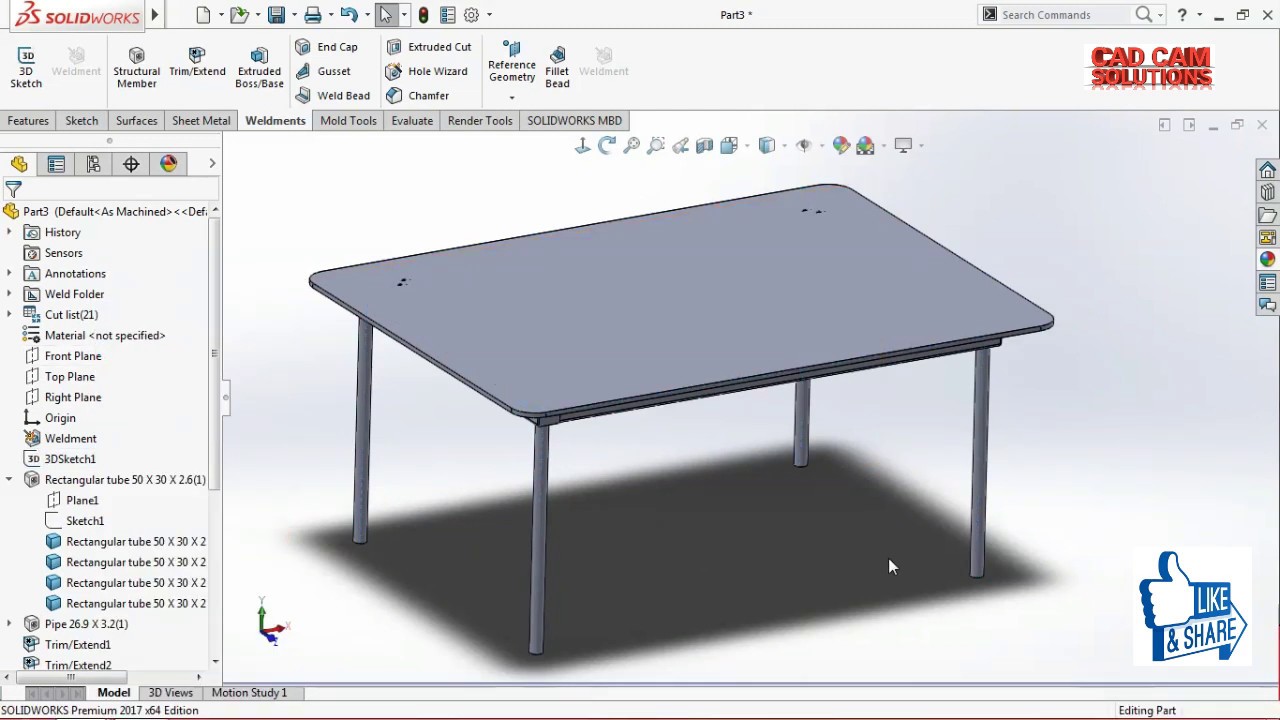Viewport: 1280px width, 720px height.
Task: Open the Help question mark menu
Action: (1183, 15)
